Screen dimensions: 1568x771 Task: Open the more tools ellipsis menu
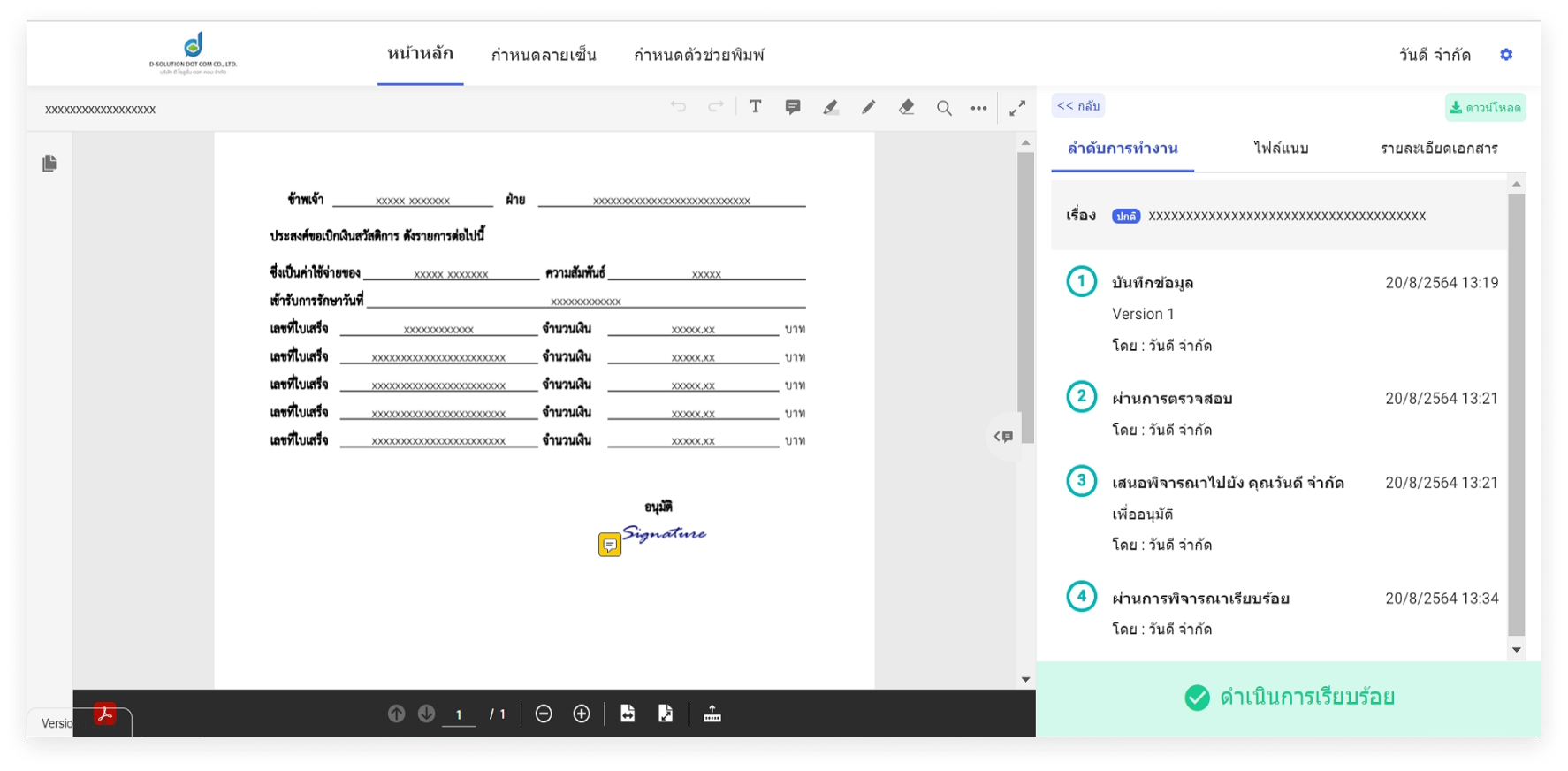coord(978,108)
